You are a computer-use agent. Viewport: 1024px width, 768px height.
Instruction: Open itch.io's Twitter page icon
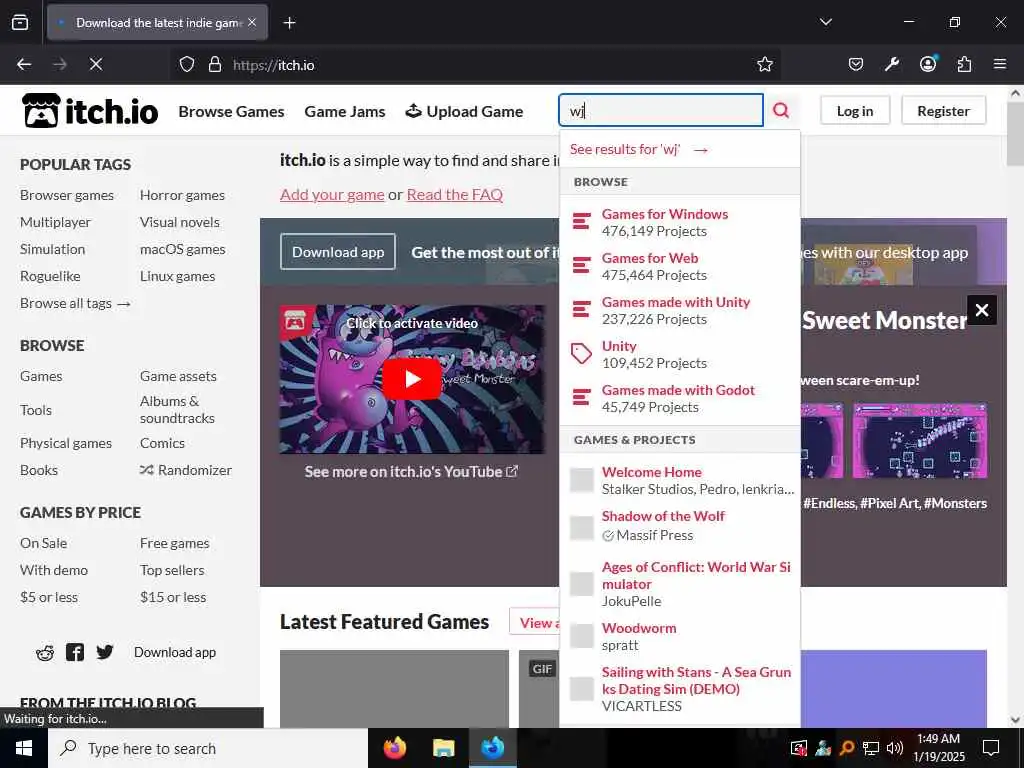[x=105, y=652]
